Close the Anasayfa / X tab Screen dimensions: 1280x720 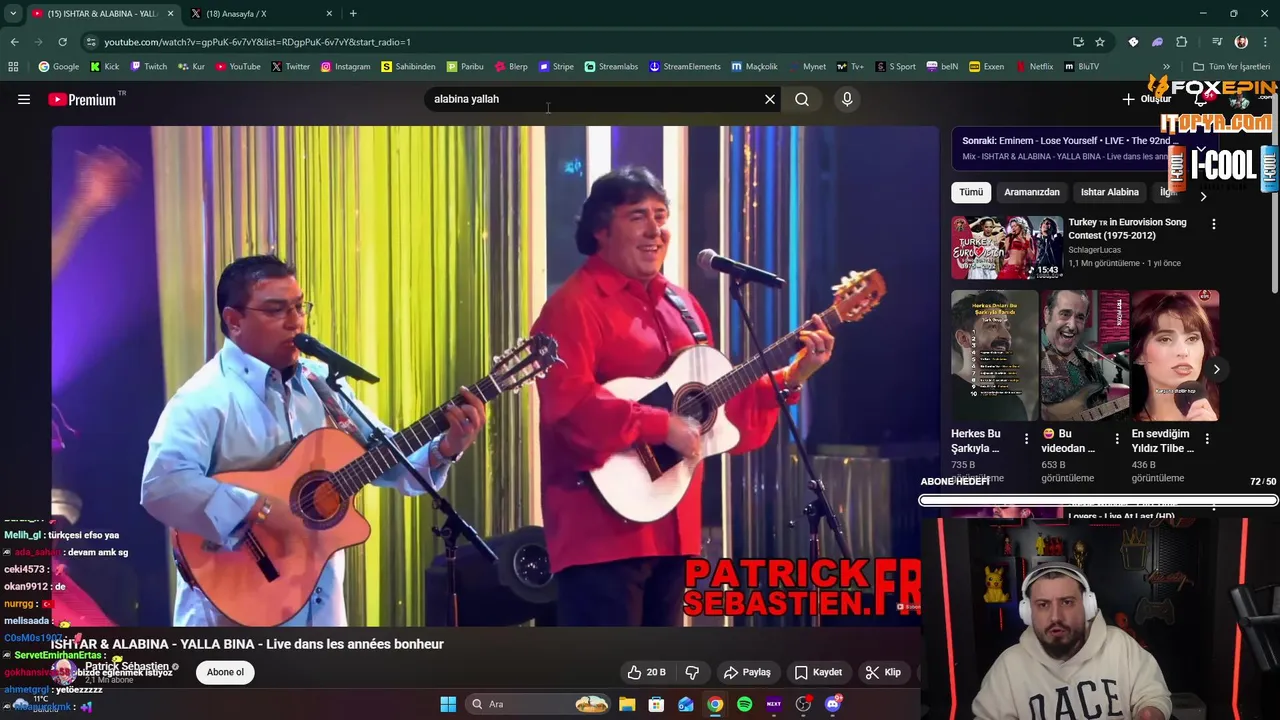click(330, 13)
